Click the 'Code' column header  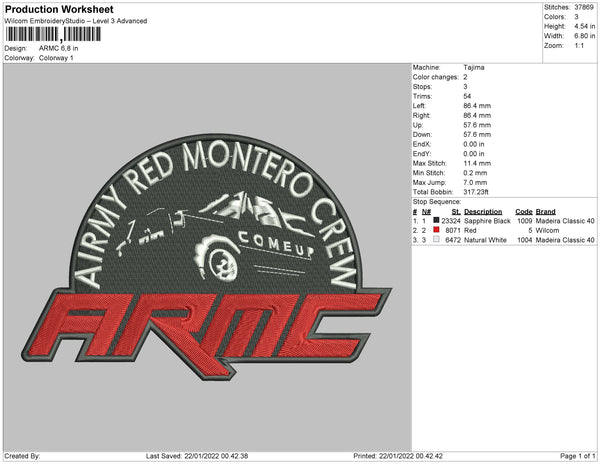click(x=524, y=212)
